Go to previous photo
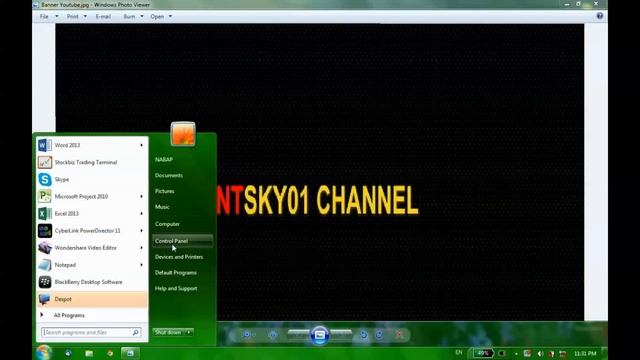 click(299, 334)
